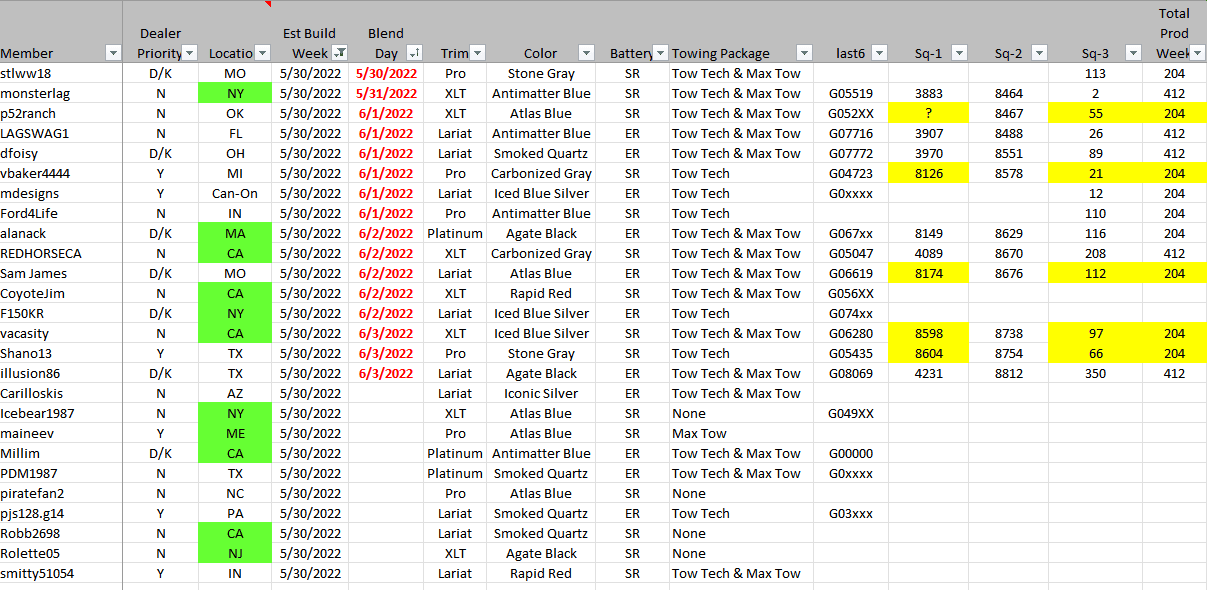Click the red comment indicator above Location
The image size is (1207, 590).
[x=268, y=4]
